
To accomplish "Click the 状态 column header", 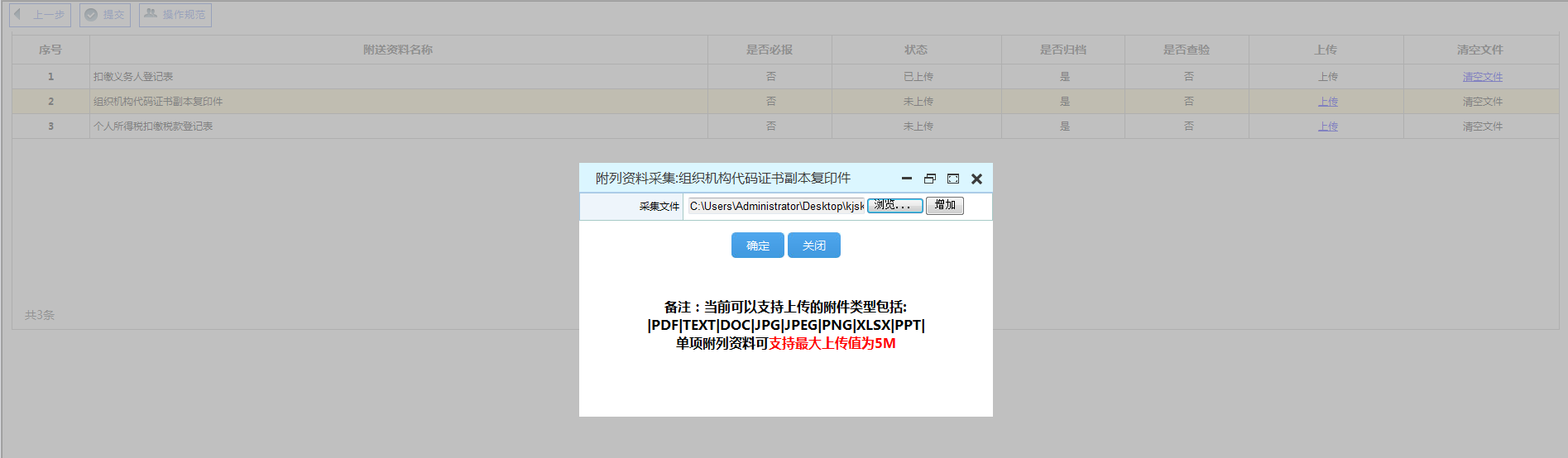I will tap(916, 50).
